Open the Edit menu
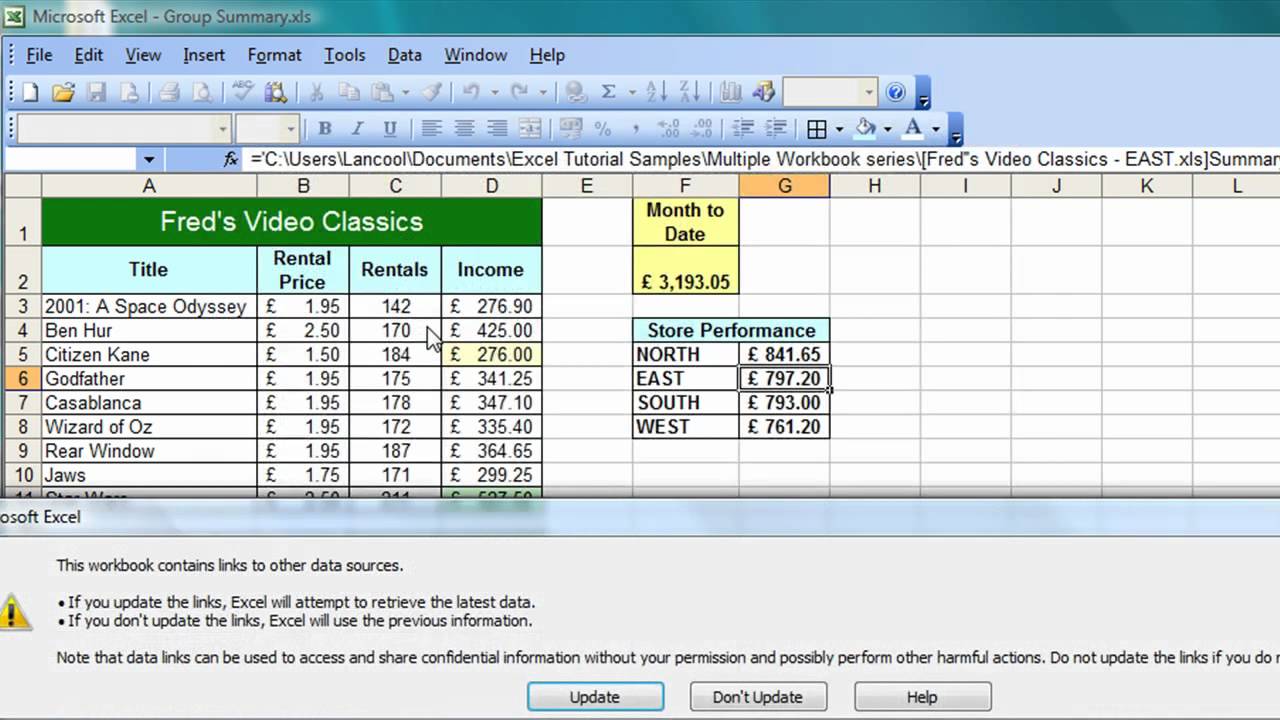 89,55
